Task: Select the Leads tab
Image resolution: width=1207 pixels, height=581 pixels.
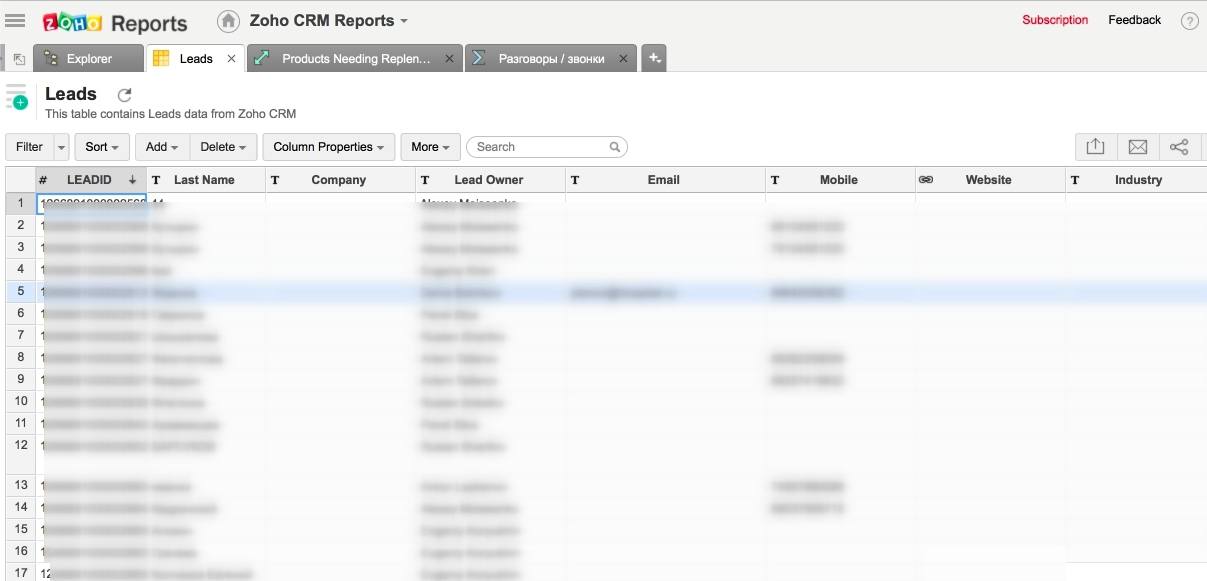Action: [195, 59]
